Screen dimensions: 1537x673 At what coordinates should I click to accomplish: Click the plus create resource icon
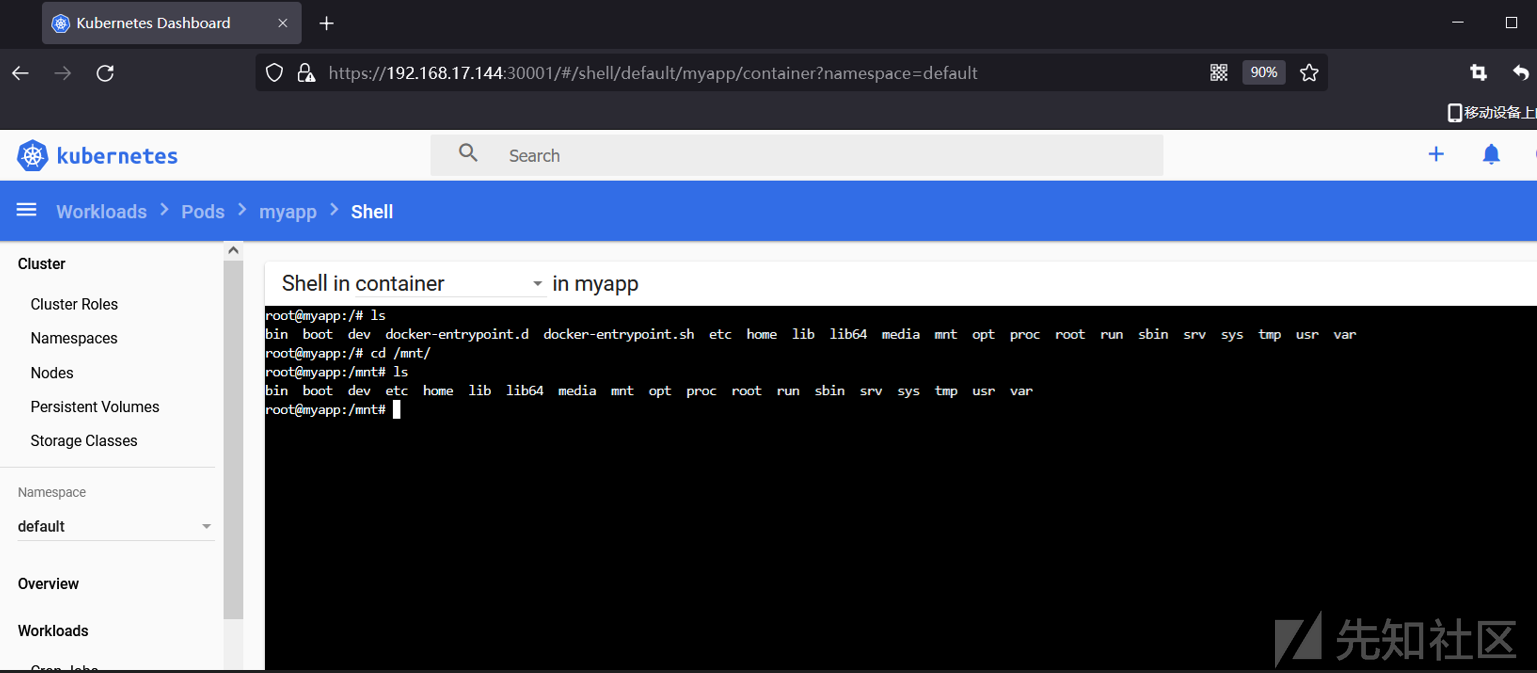point(1436,154)
